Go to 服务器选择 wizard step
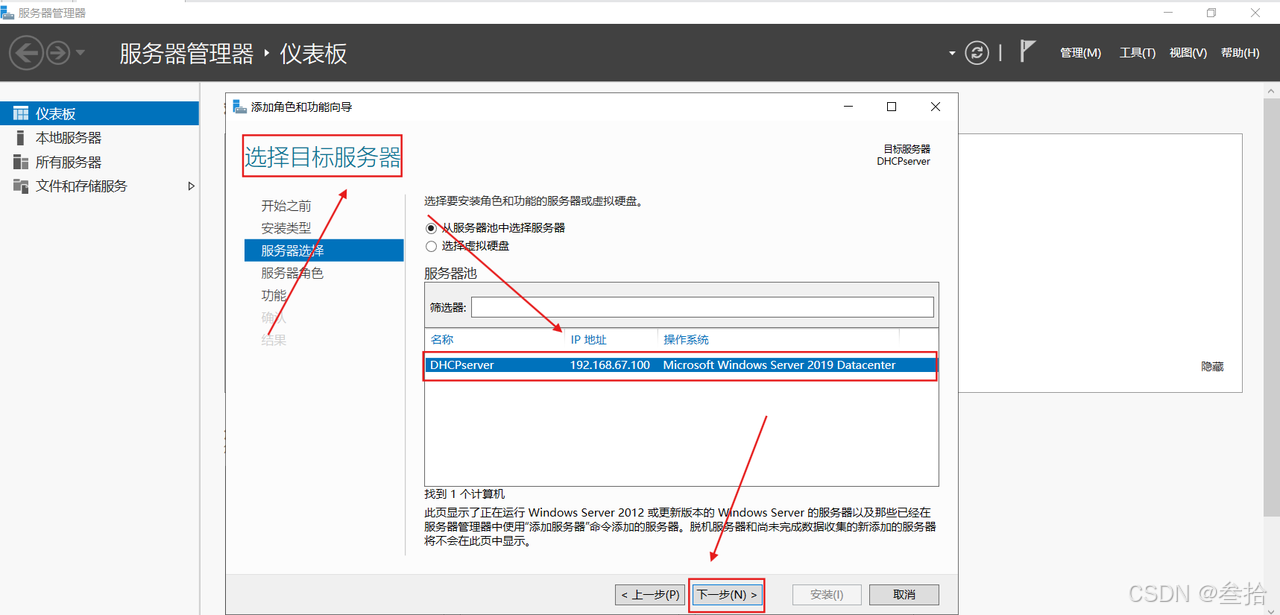1280x615 pixels. 324,250
